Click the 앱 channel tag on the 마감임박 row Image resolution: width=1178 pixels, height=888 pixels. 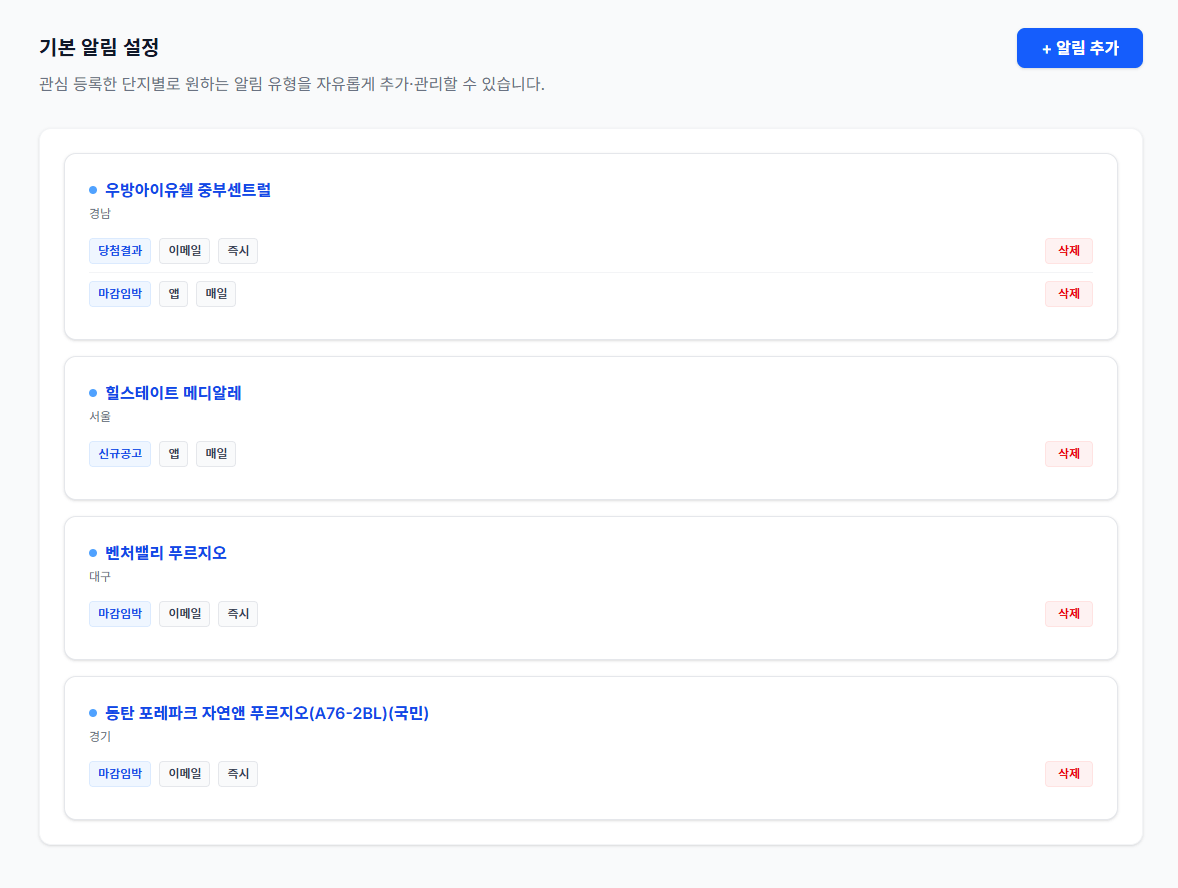(173, 293)
